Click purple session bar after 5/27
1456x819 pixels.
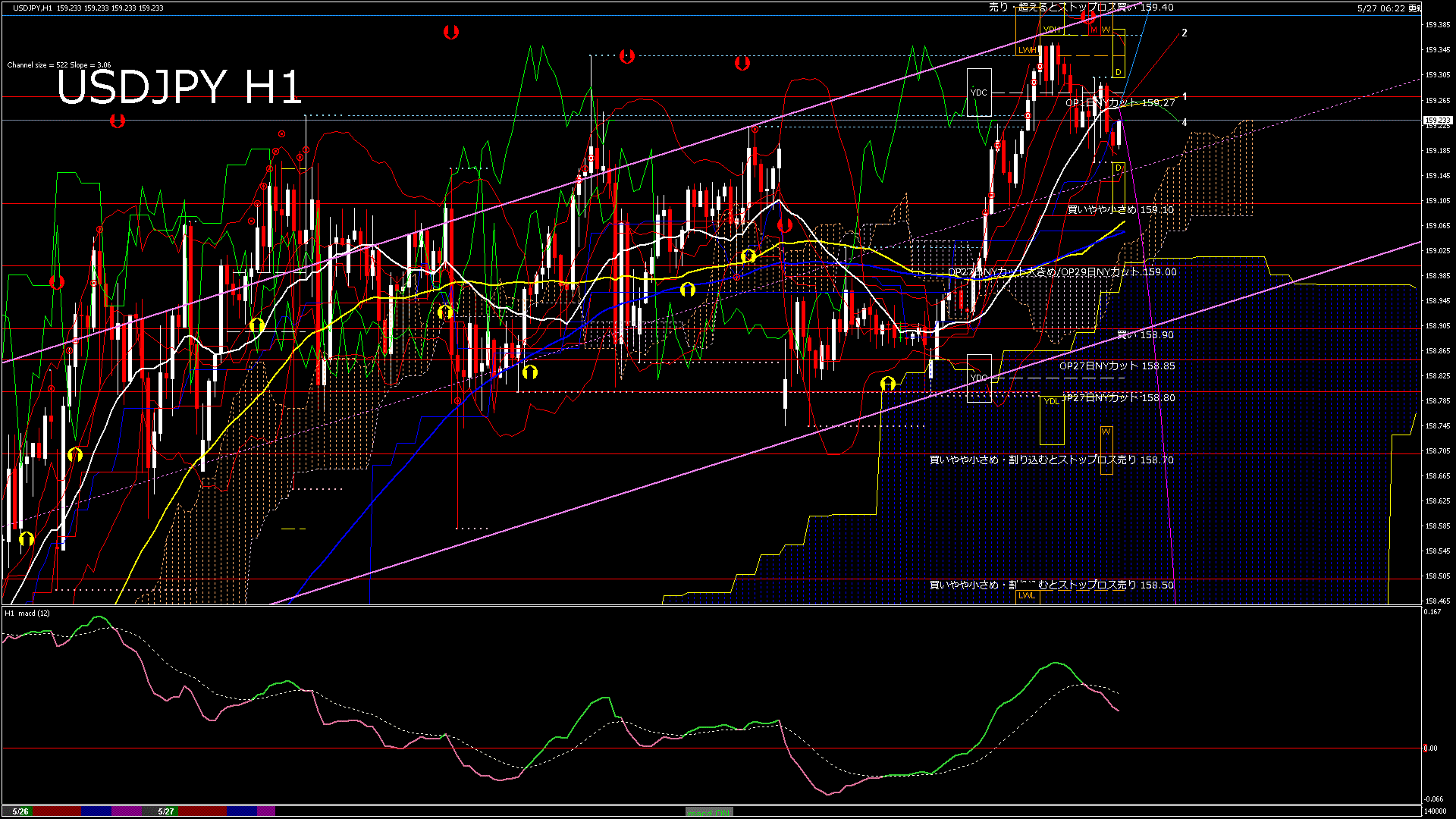[266, 811]
